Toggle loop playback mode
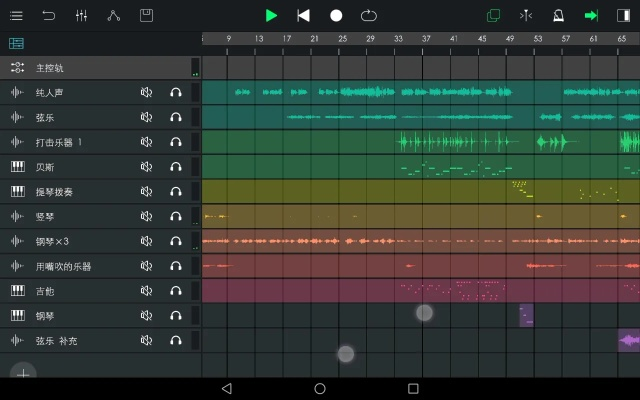The image size is (640, 400). pyautogui.click(x=368, y=15)
